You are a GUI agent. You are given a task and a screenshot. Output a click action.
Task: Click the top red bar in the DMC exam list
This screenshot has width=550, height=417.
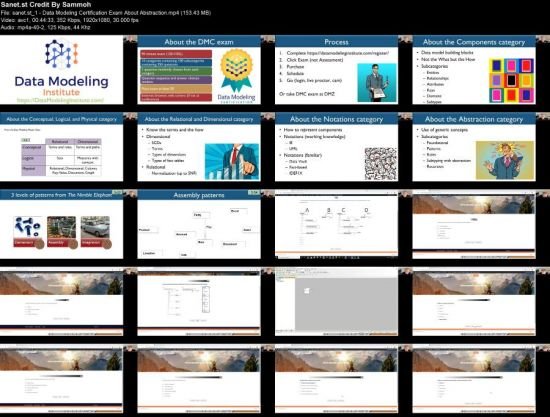(176, 54)
